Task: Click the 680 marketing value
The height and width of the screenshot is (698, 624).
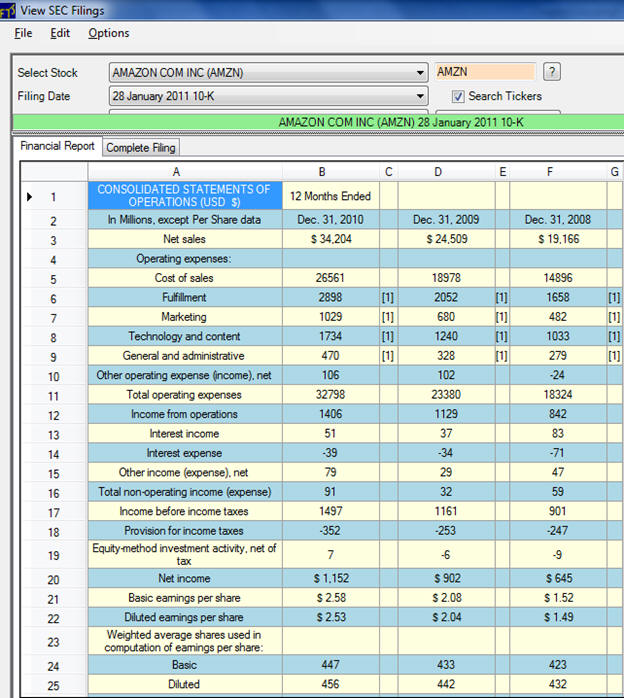Action: 446,317
